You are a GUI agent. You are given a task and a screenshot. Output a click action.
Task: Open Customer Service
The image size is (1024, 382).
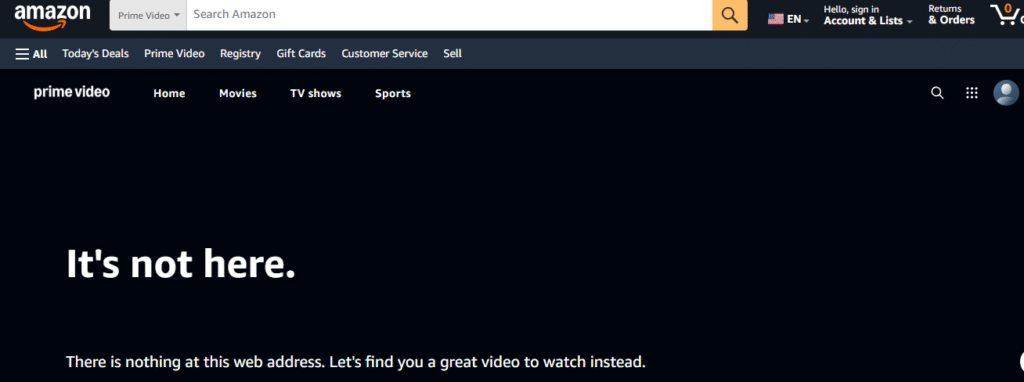[x=385, y=54]
